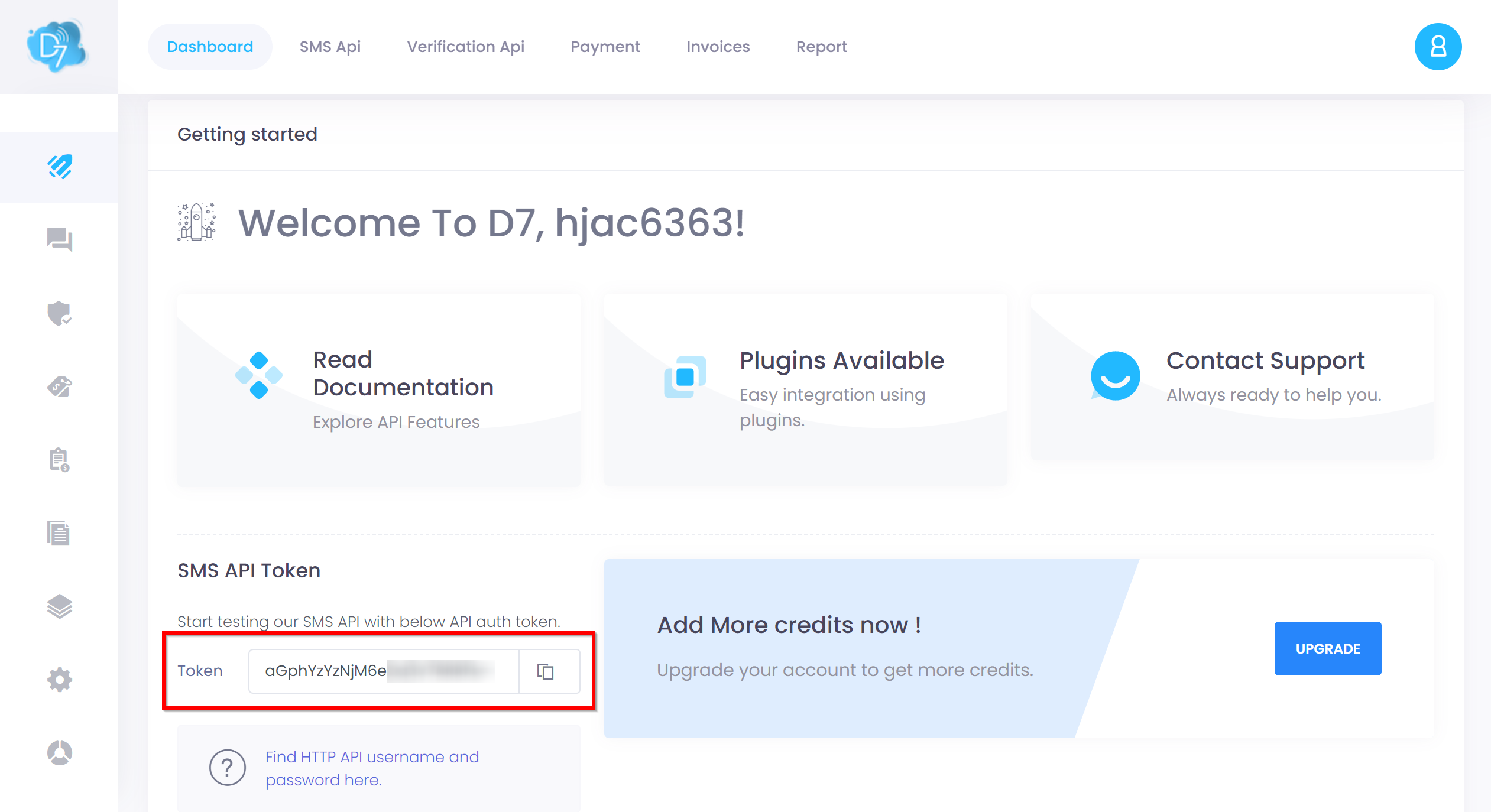Click inside the Token input field

tap(384, 671)
